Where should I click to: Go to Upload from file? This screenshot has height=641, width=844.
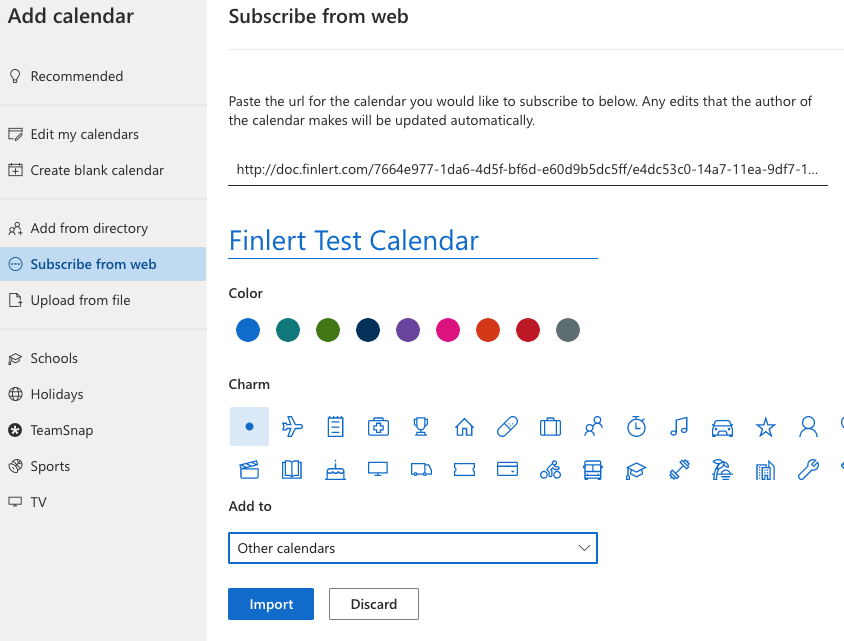pos(80,300)
